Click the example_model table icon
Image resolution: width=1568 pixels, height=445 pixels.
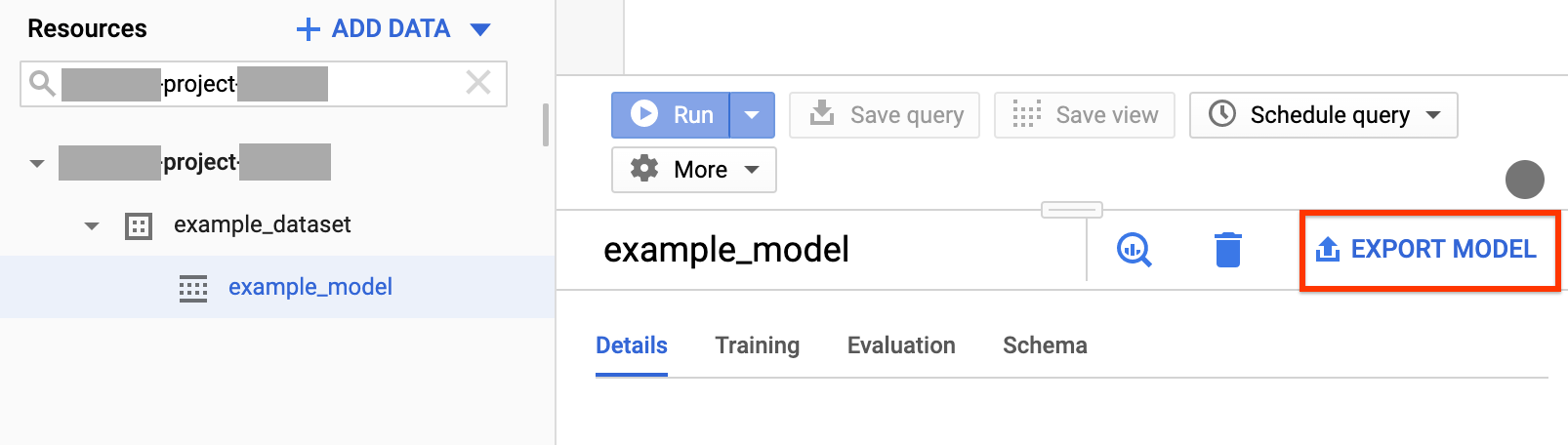193,288
